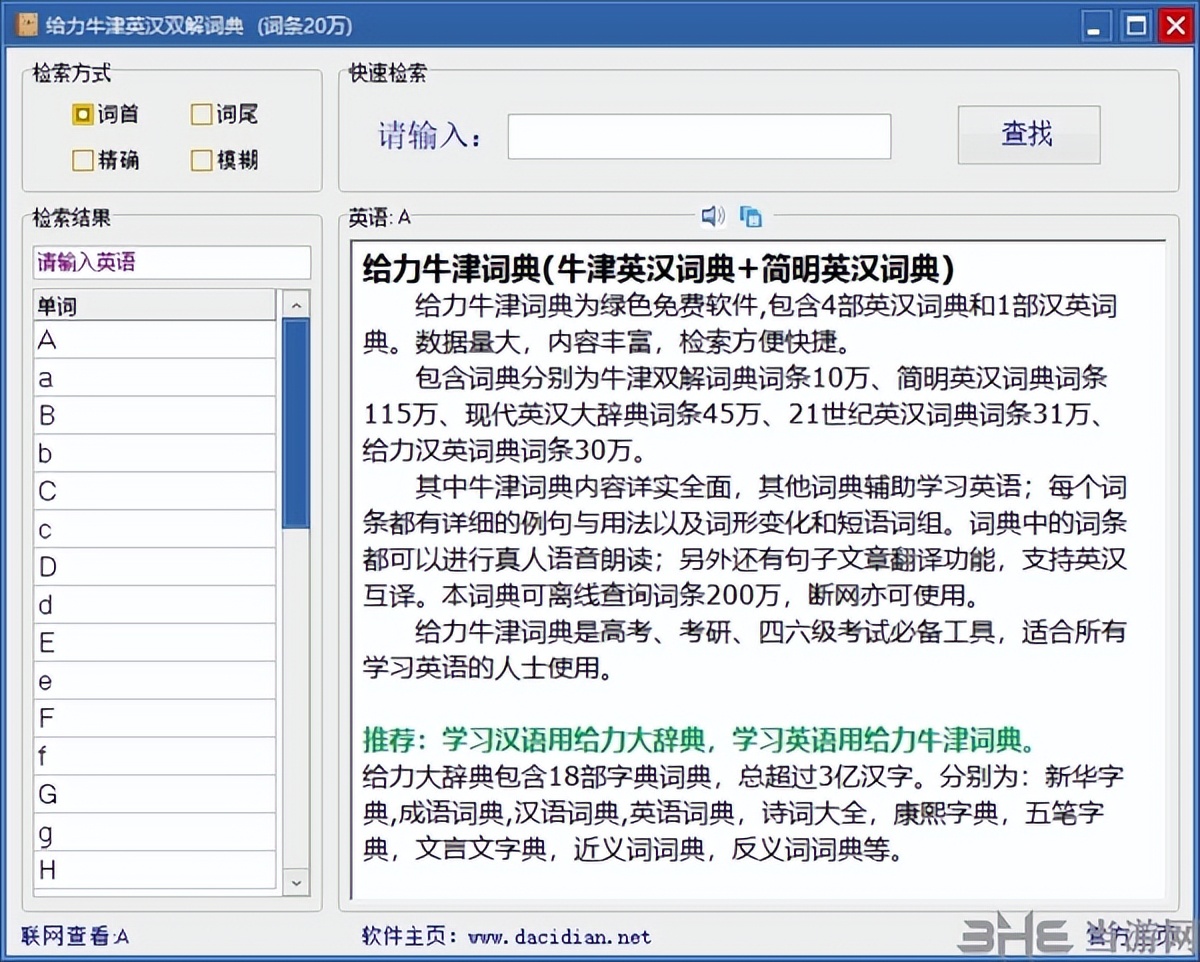Screen dimensions: 1200x962
Task: Select uppercase 'E' in word list
Action: (154, 643)
